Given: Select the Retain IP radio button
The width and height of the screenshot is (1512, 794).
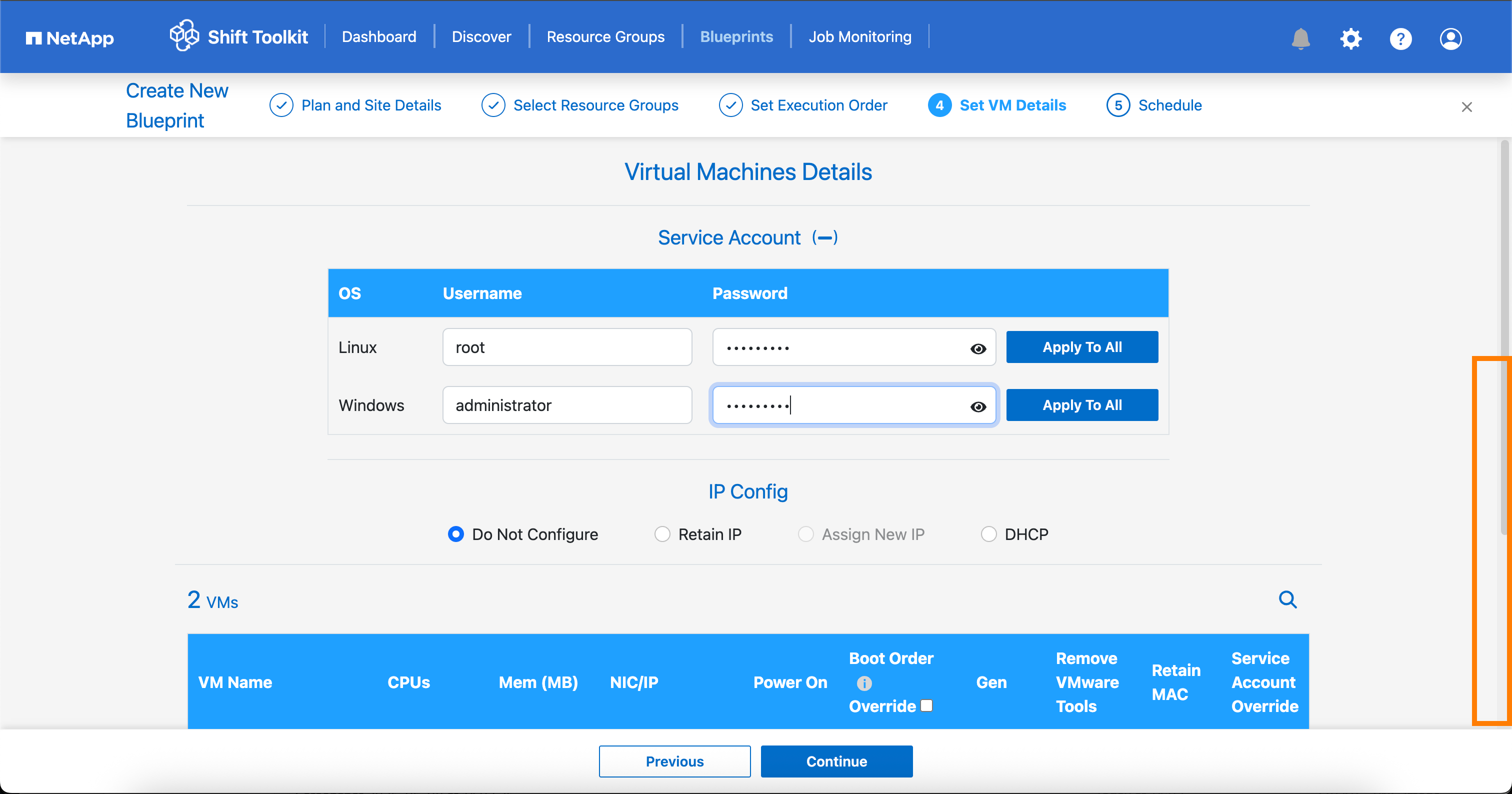Looking at the screenshot, I should (x=662, y=534).
